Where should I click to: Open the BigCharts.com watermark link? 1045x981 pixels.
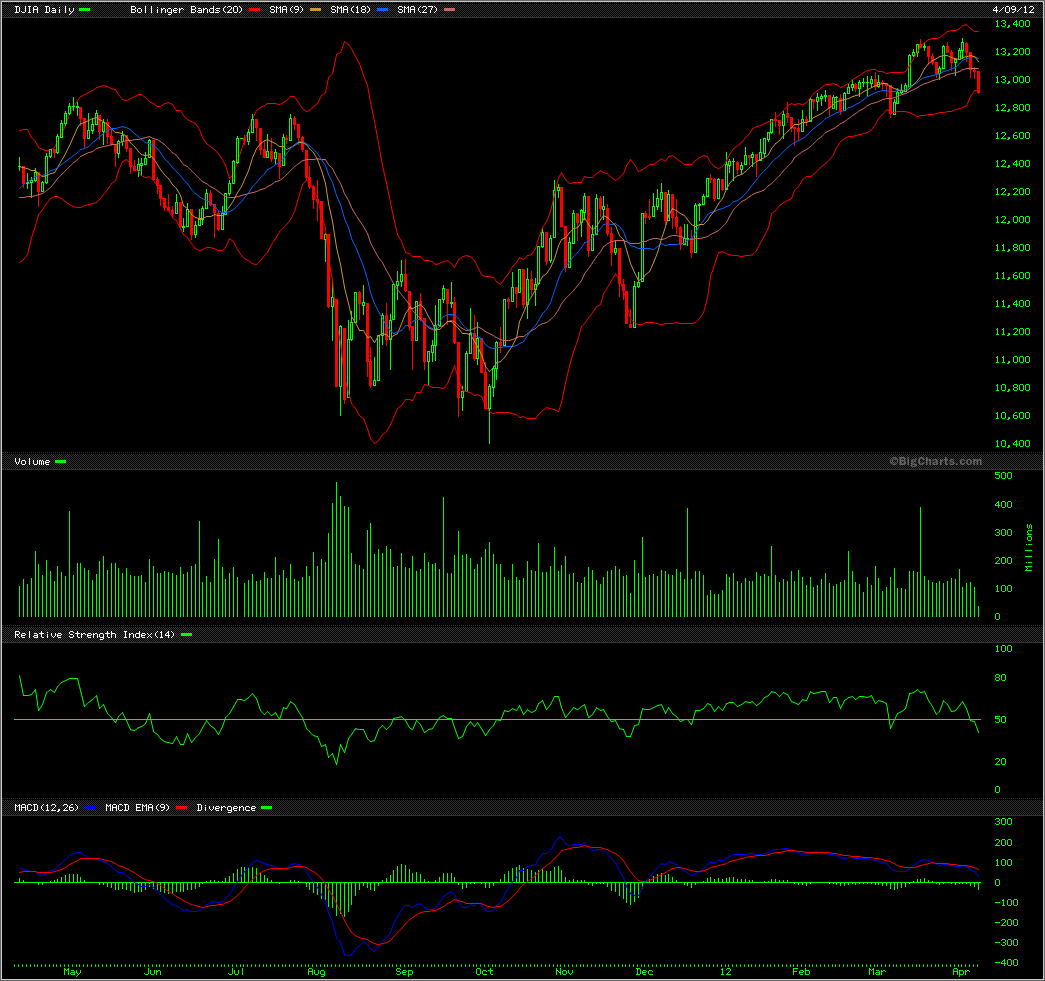click(x=935, y=461)
